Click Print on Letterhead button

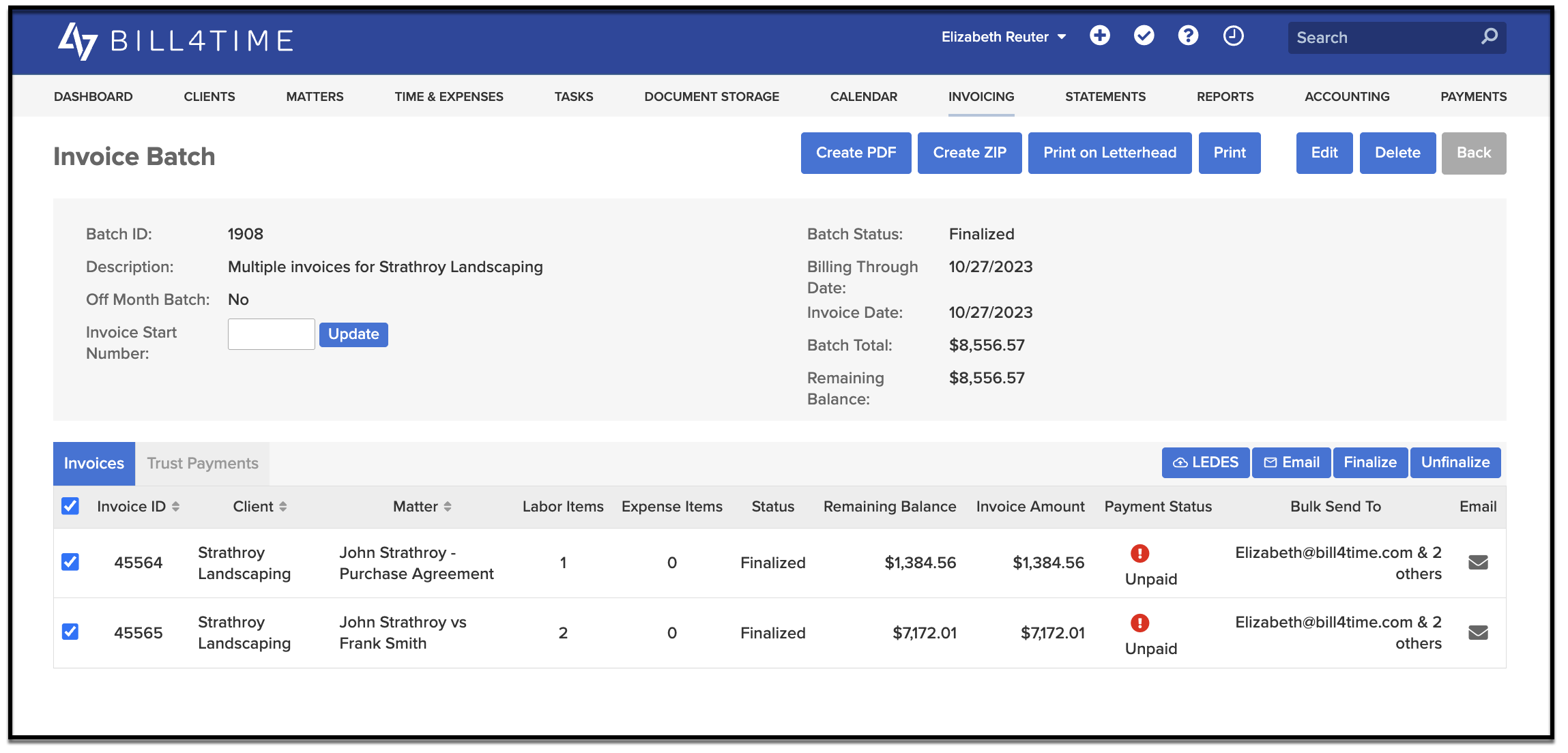(1110, 153)
